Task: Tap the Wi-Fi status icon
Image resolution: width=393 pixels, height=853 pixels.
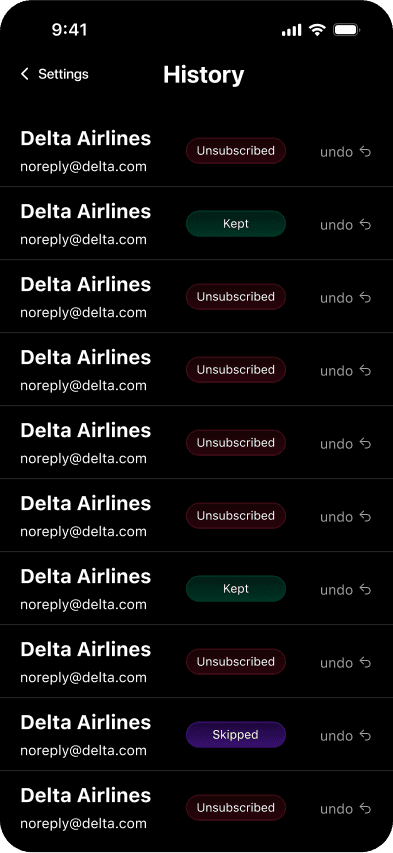Action: tap(317, 30)
